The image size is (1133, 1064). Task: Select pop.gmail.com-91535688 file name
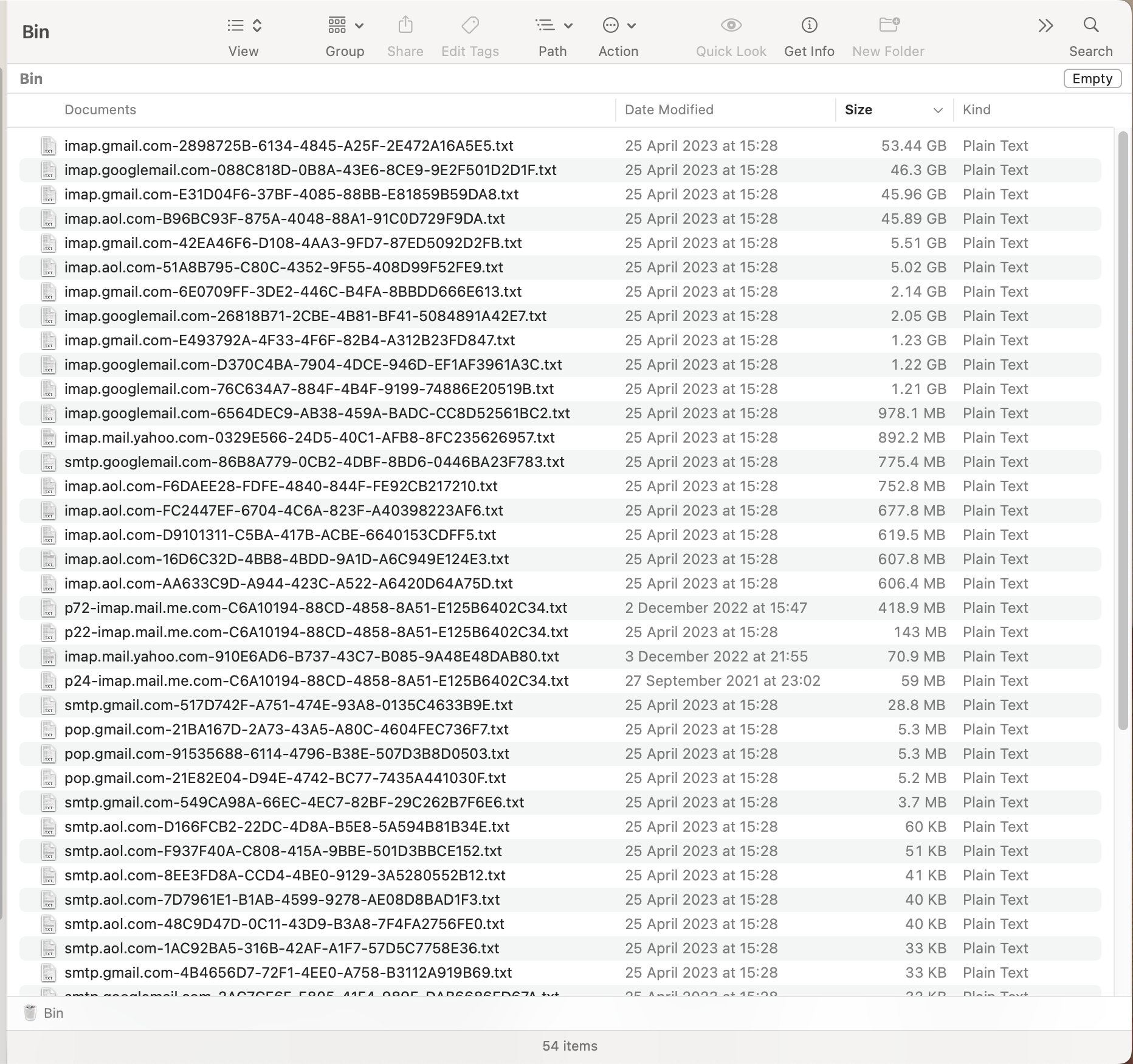point(287,754)
